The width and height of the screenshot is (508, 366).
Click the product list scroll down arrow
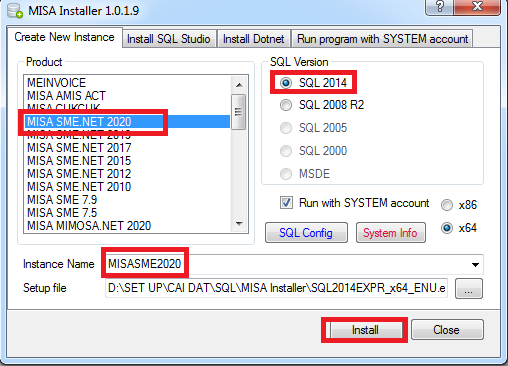[239, 223]
